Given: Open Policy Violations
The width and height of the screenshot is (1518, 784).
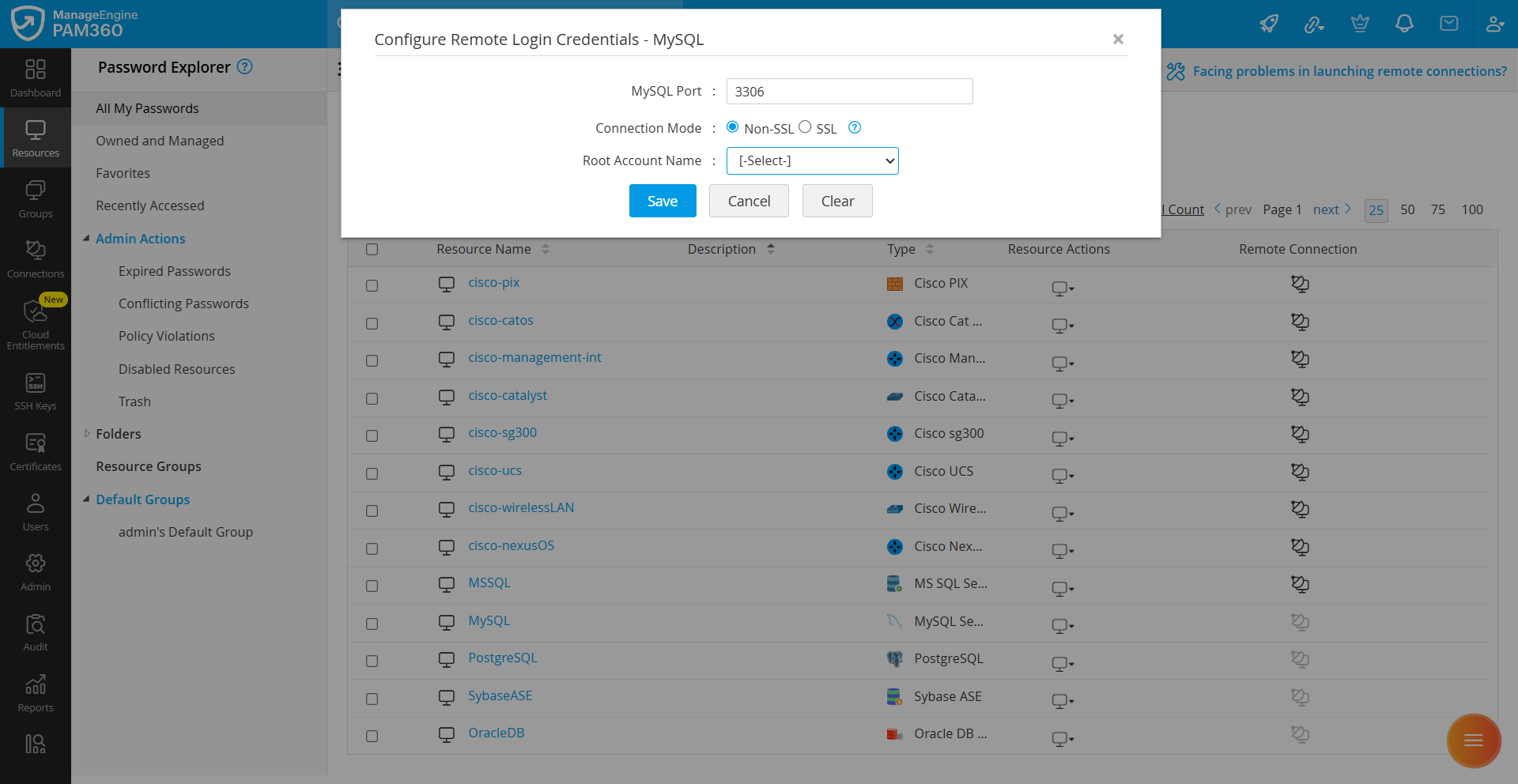Looking at the screenshot, I should pos(167,336).
